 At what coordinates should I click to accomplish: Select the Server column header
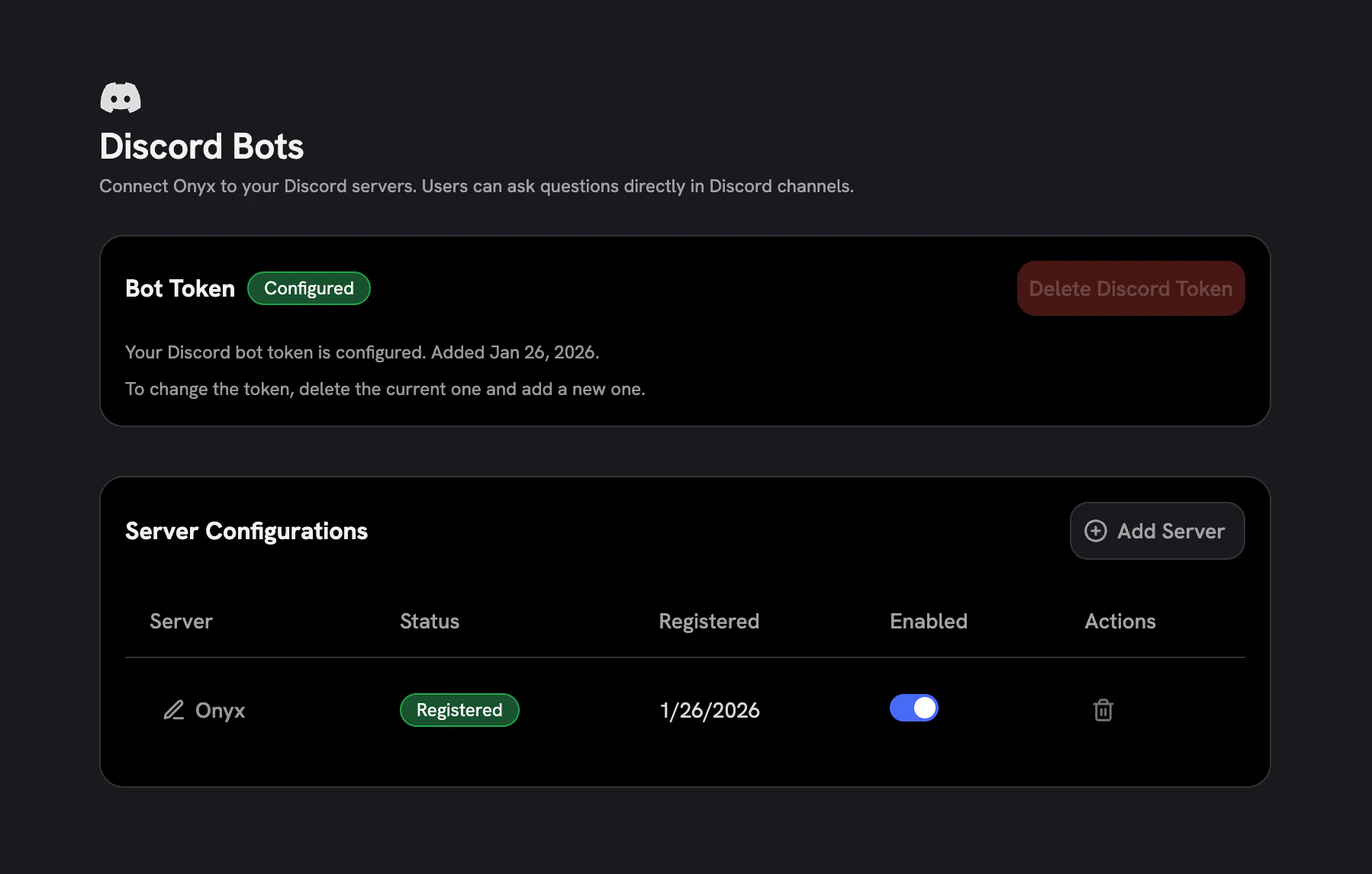(x=181, y=621)
